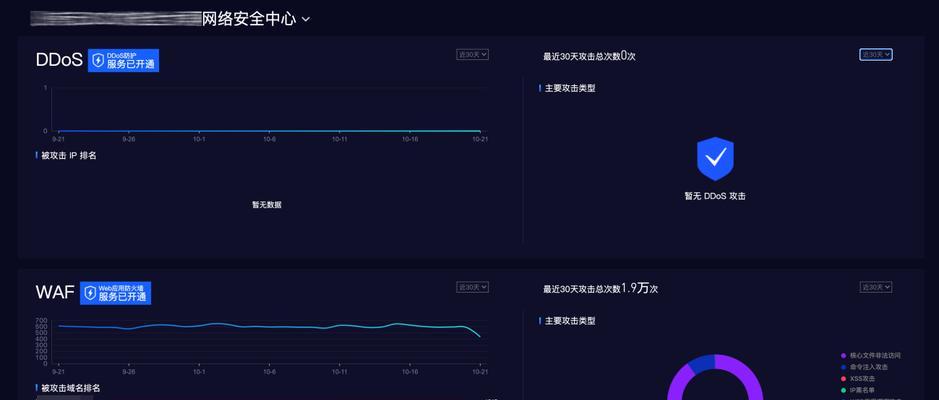This screenshot has width=939, height=400.
Task: Click 被攻击 IP 排名 section label
Action: pyautogui.click(x=68, y=155)
